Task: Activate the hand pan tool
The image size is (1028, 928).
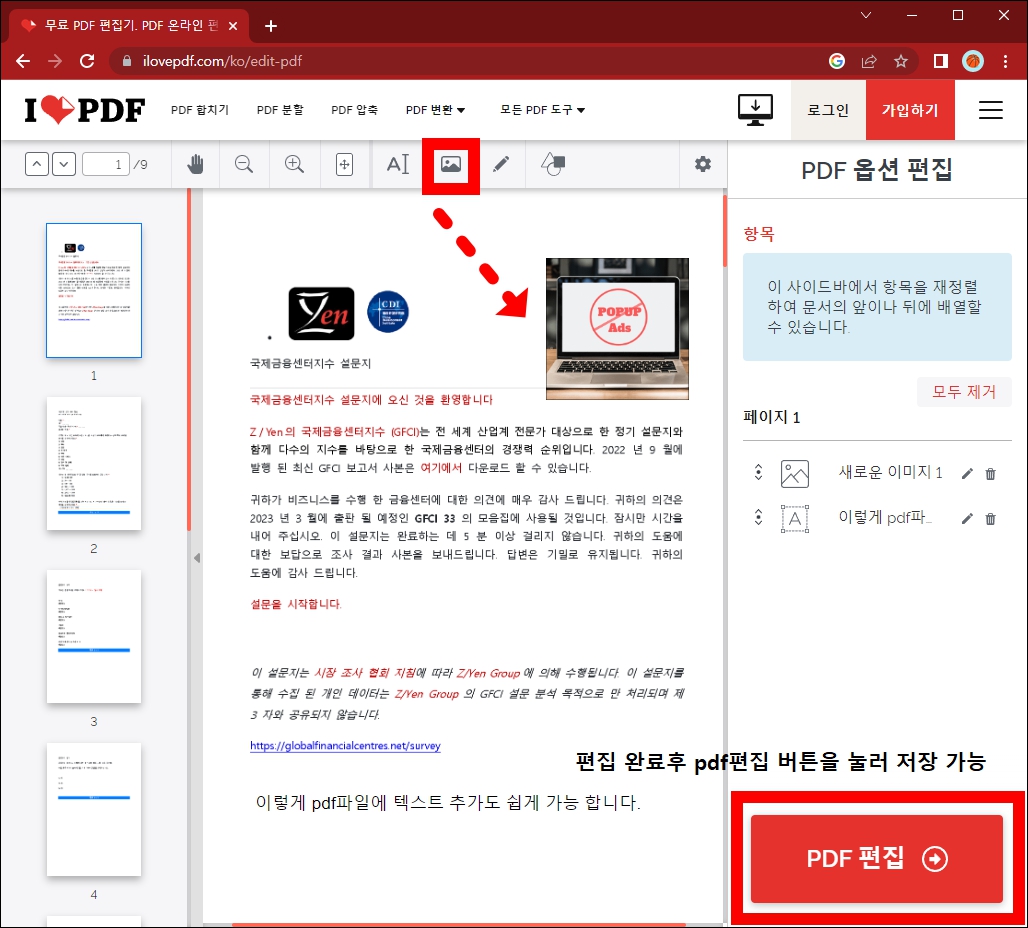Action: (195, 164)
